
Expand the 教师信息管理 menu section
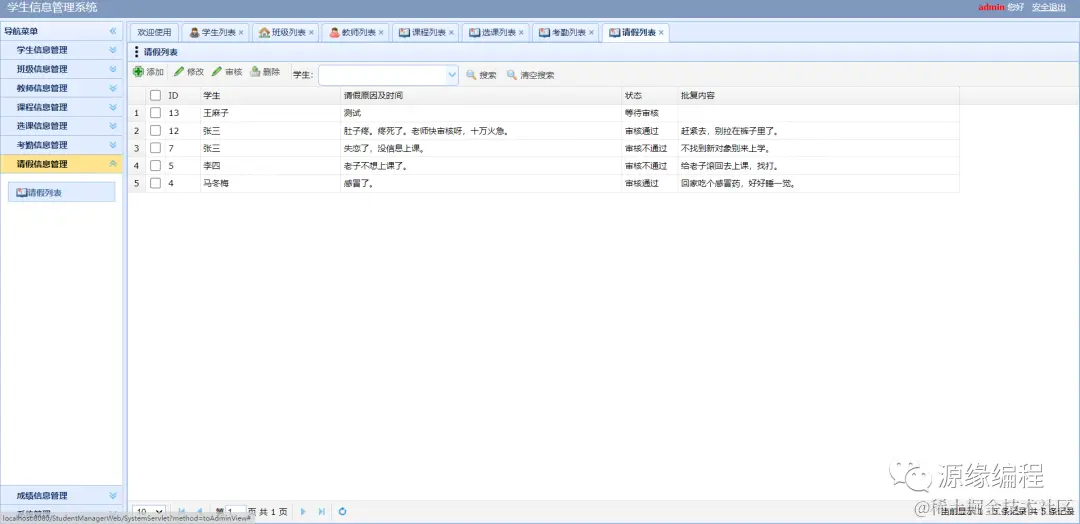click(113, 88)
